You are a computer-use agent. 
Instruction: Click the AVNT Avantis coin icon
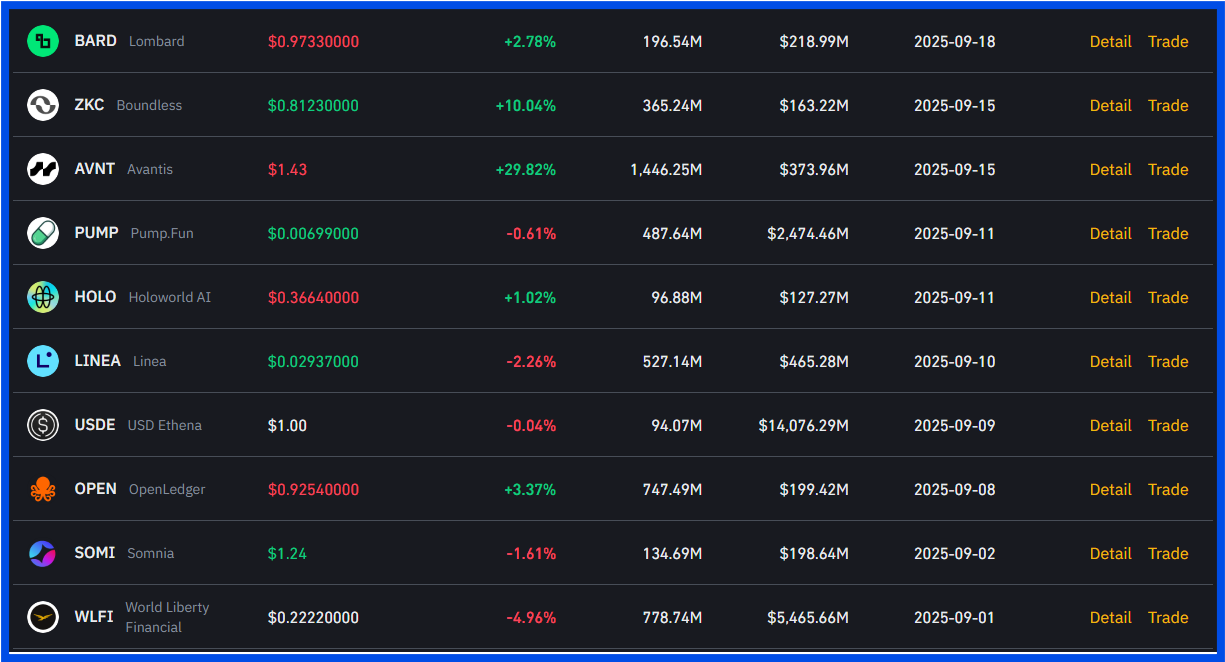tap(43, 169)
